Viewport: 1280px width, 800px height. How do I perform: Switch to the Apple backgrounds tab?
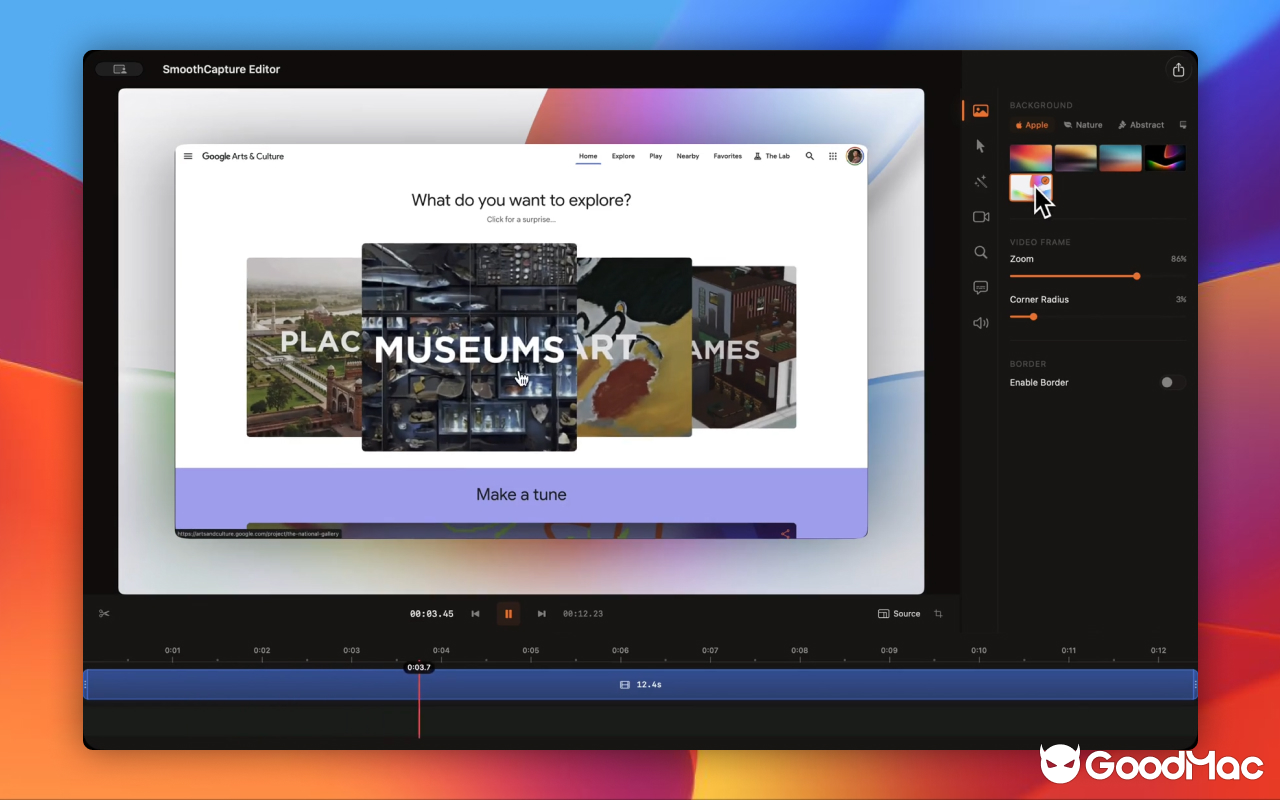(x=1031, y=124)
